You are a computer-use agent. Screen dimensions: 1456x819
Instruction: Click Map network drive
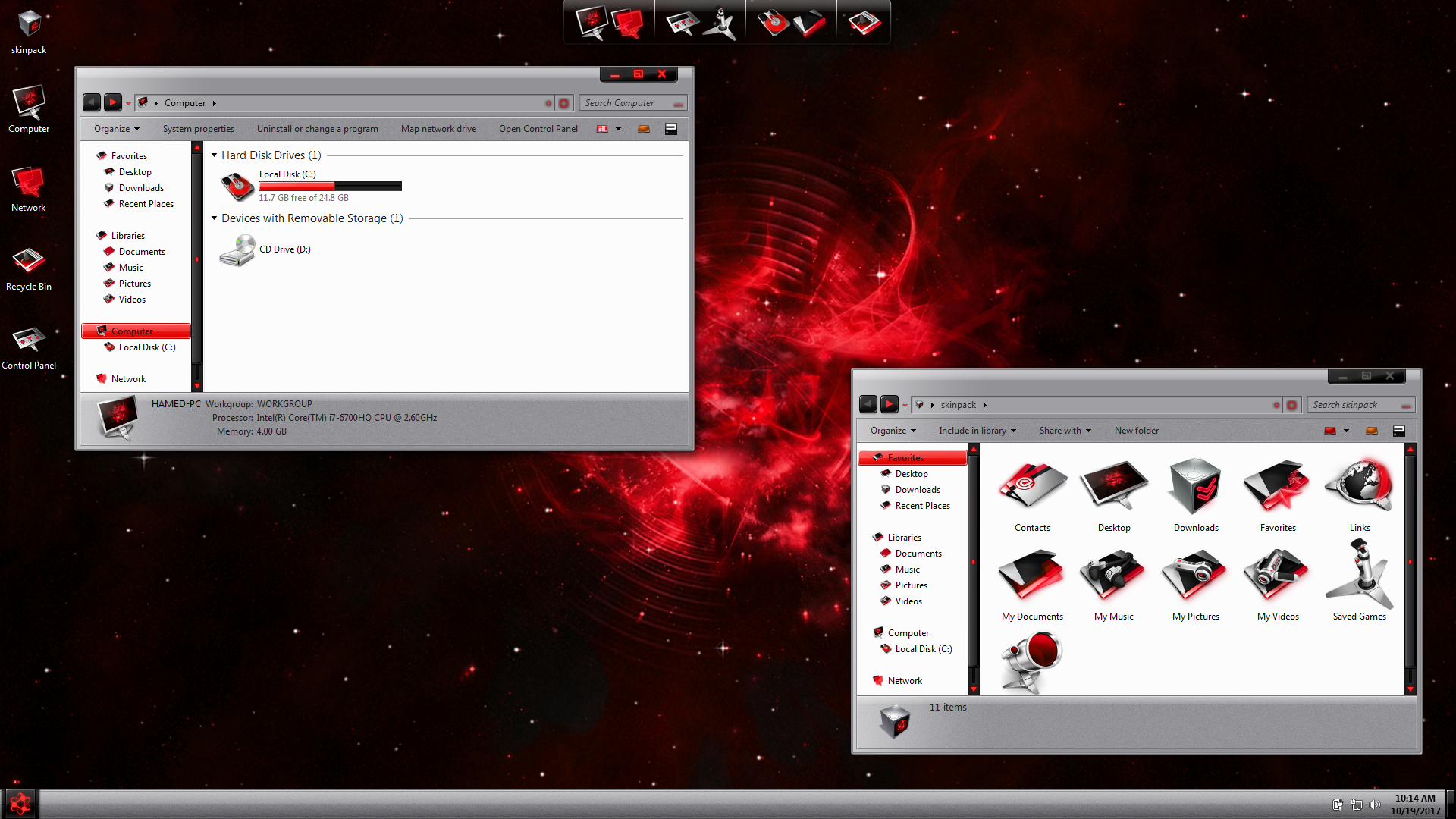click(438, 129)
